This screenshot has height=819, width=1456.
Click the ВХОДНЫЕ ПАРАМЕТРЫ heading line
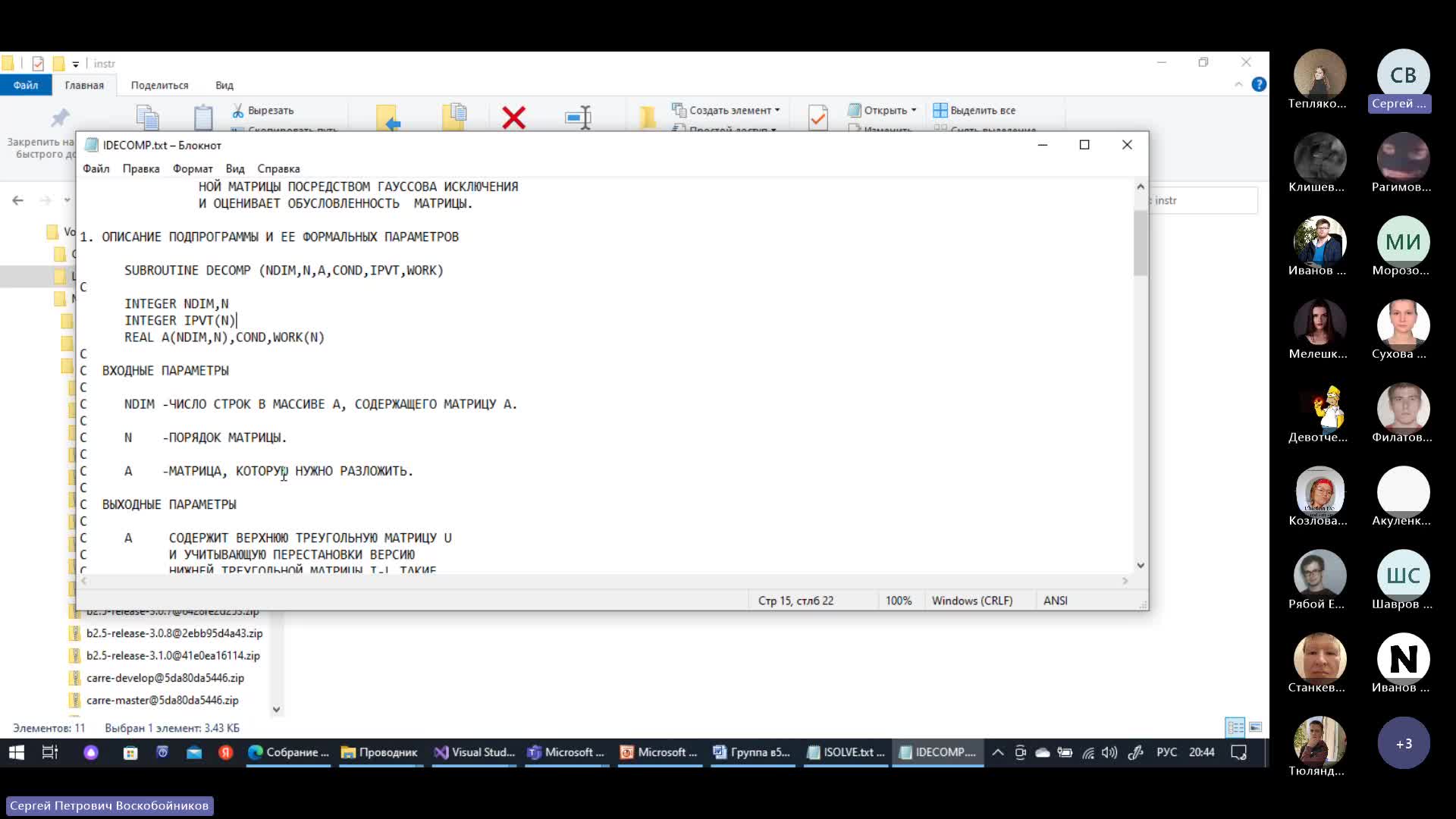click(165, 370)
